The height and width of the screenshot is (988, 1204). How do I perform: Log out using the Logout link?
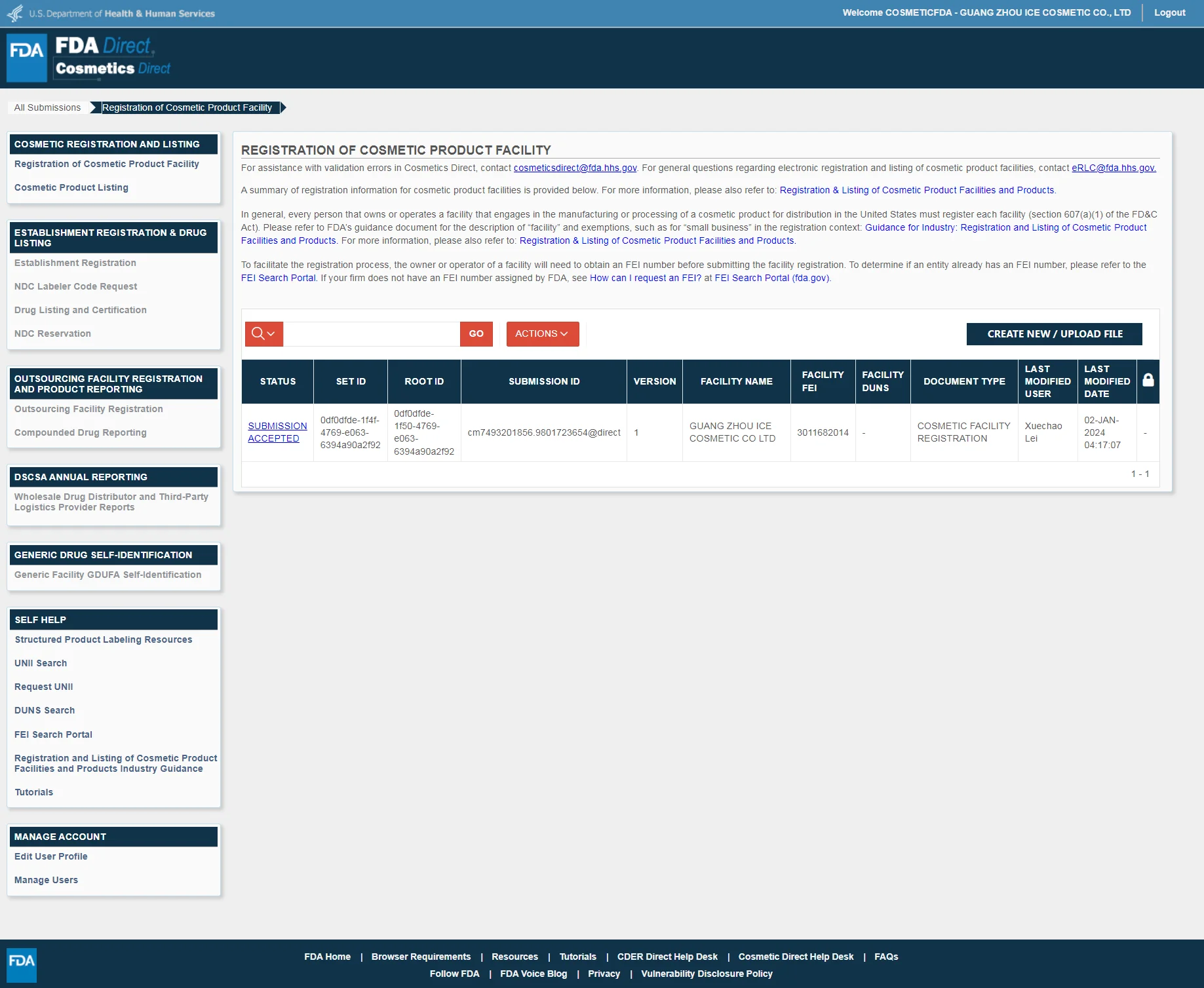coord(1170,12)
